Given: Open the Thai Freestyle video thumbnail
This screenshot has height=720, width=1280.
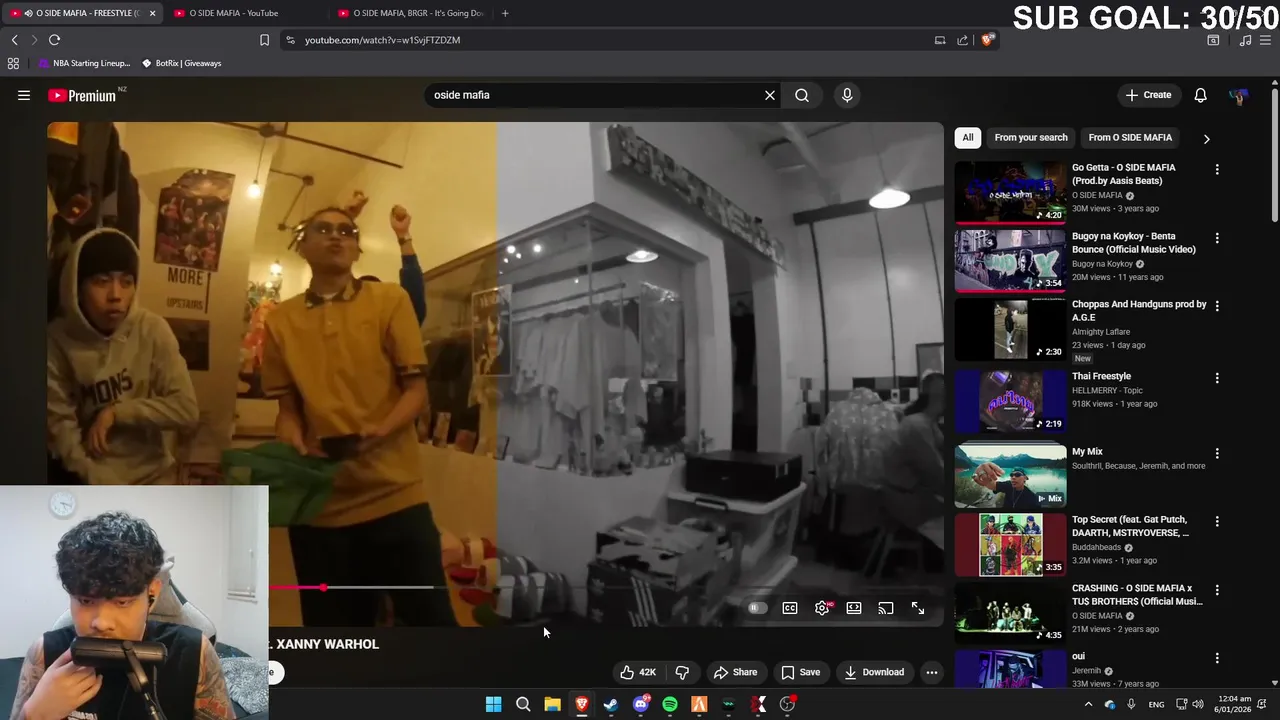Looking at the screenshot, I should tap(1010, 401).
